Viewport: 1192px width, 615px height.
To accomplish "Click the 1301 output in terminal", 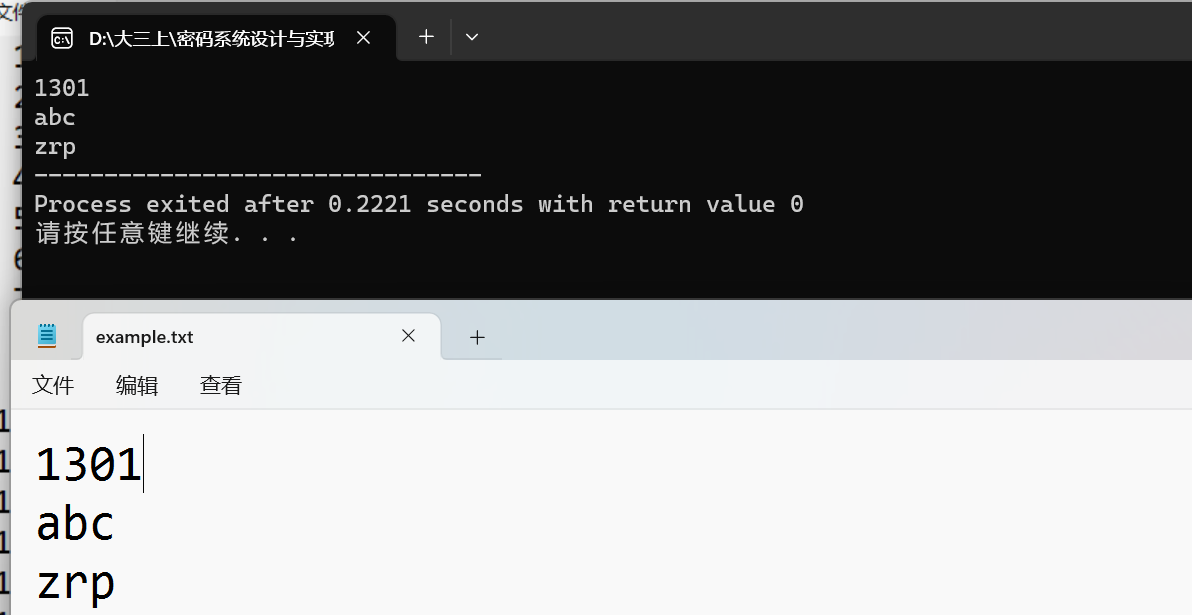I will pos(61,88).
